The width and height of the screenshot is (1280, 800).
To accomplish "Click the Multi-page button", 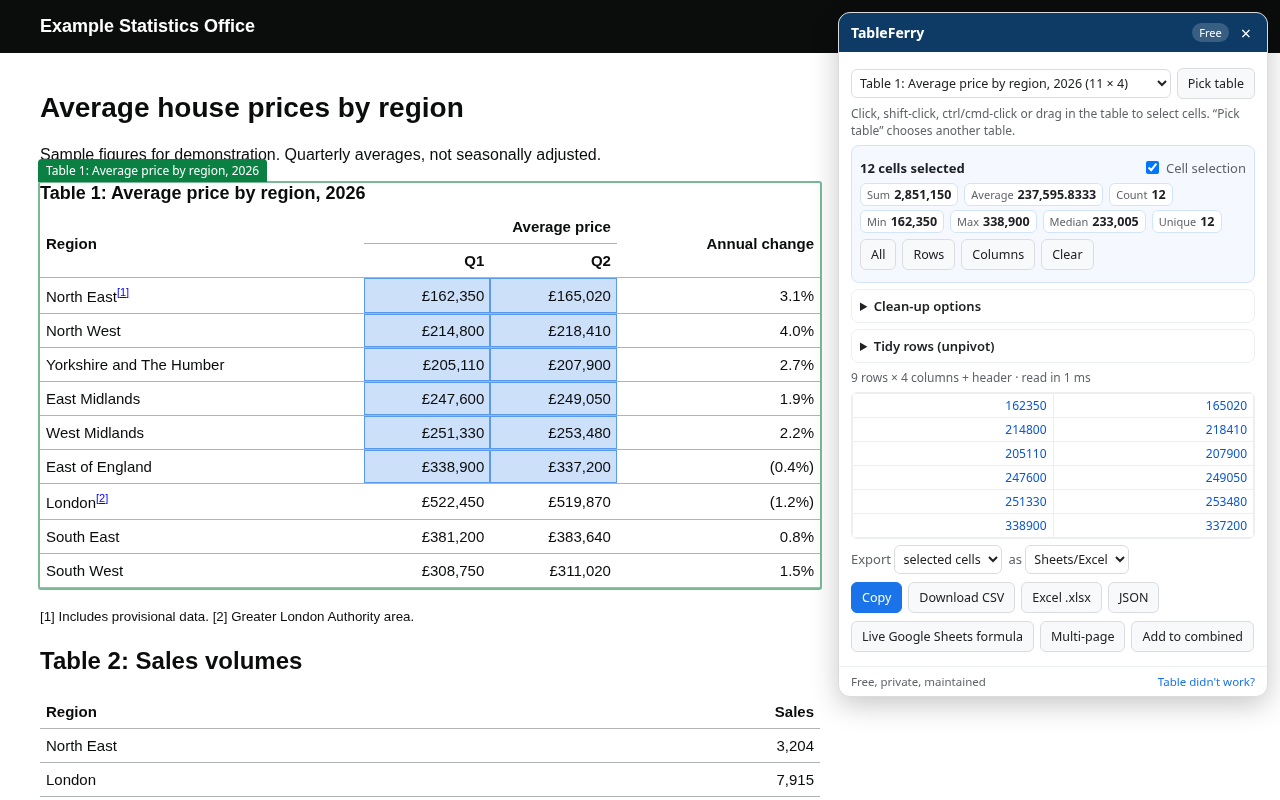I will tap(1082, 636).
